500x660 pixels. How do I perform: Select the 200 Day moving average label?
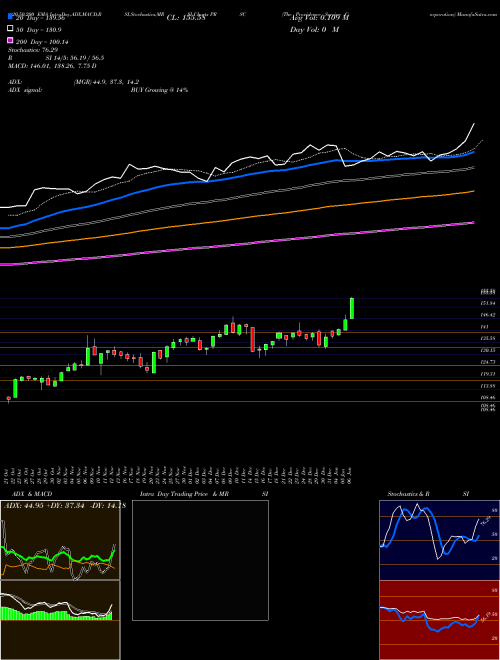click(42, 42)
